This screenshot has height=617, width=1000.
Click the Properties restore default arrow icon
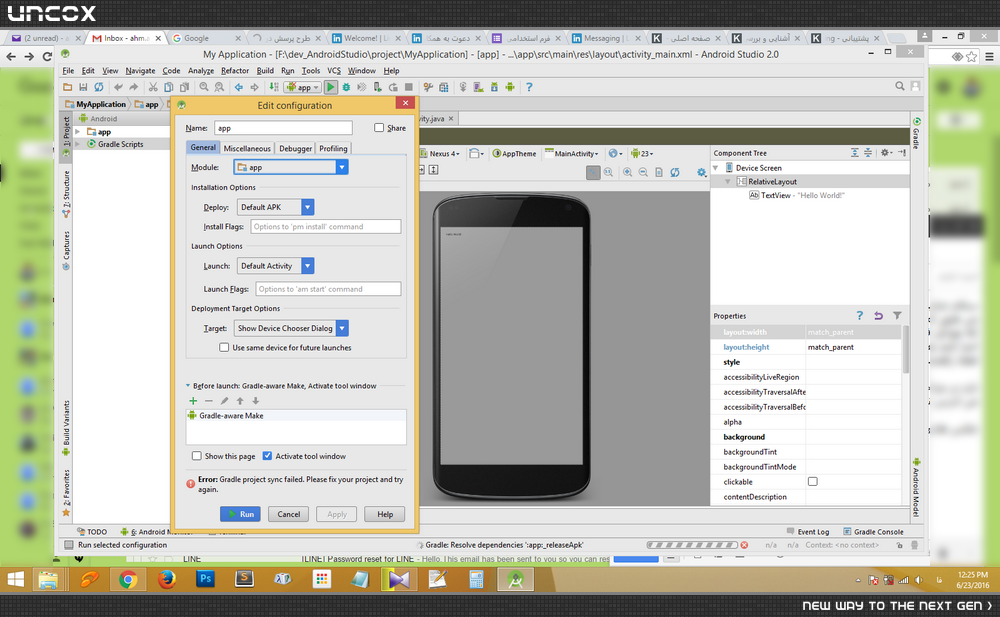[878, 315]
